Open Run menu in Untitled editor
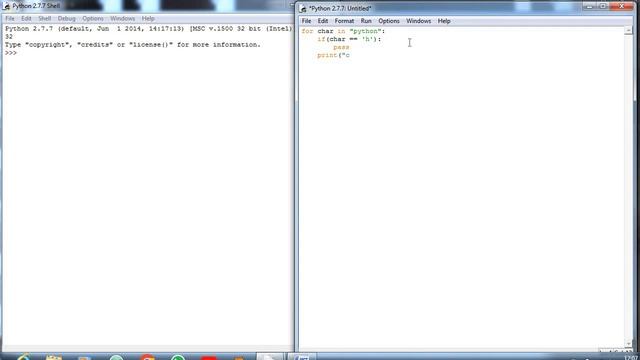This screenshot has width=640, height=360. click(x=366, y=21)
